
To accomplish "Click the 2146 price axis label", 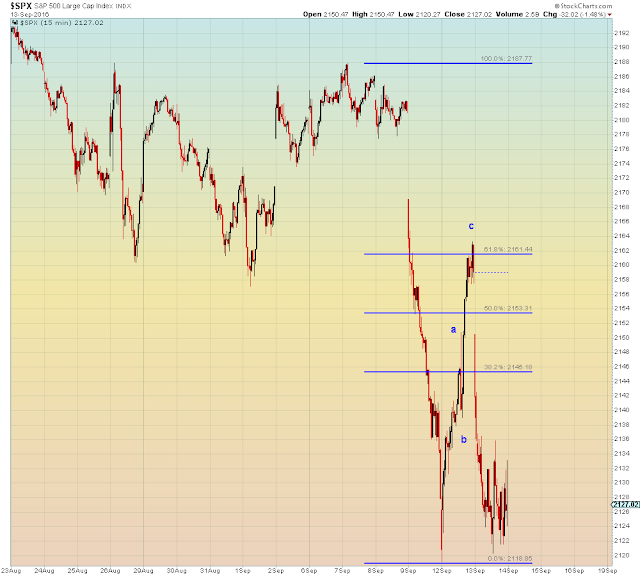I will (622, 366).
